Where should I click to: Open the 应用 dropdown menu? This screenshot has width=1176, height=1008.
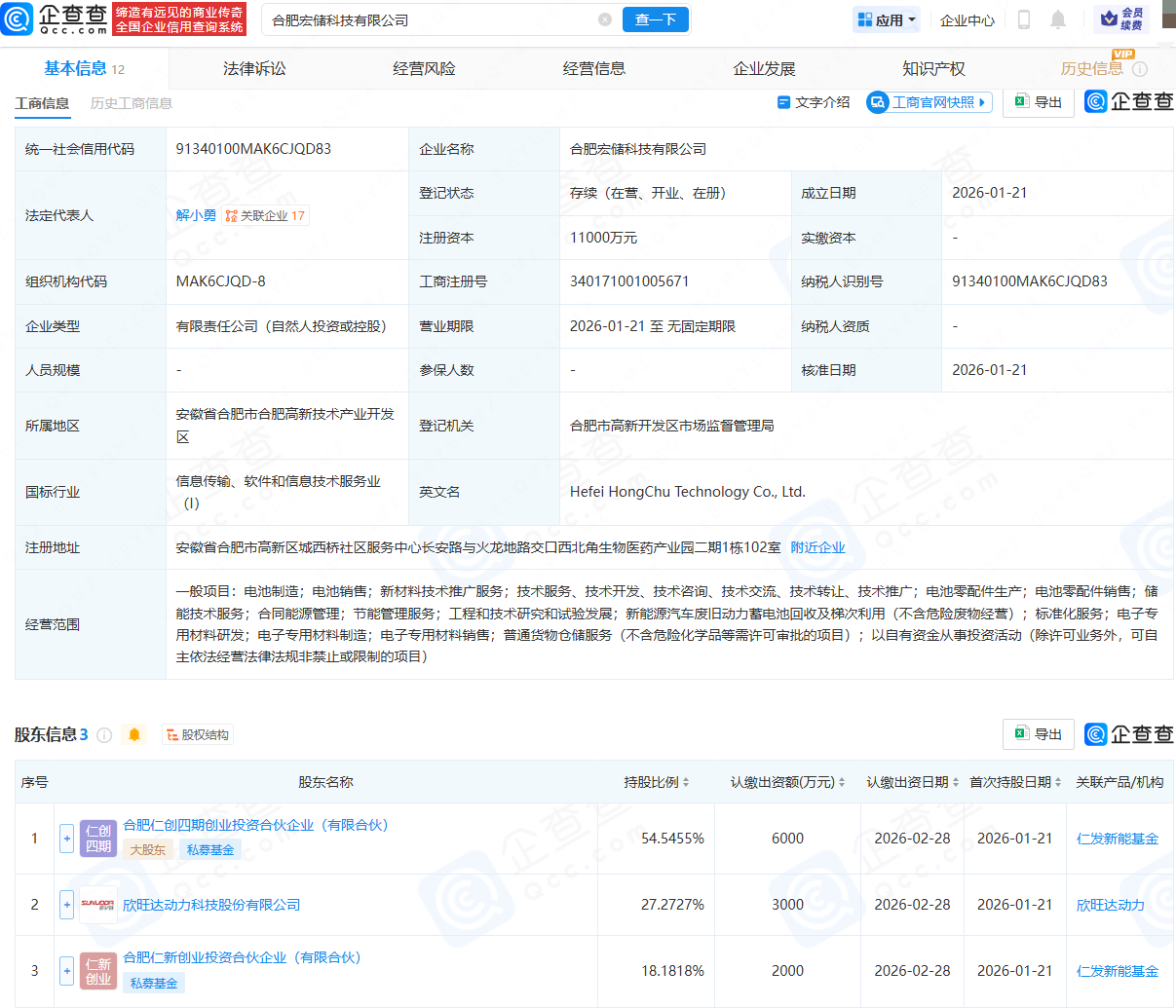pyautogui.click(x=887, y=19)
